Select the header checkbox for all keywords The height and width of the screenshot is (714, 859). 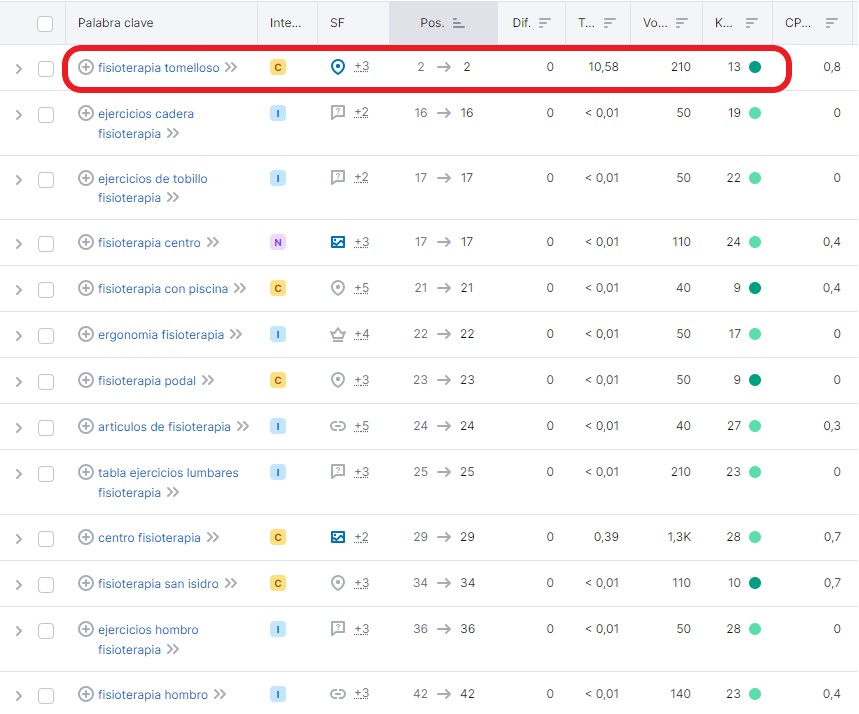[x=45, y=23]
